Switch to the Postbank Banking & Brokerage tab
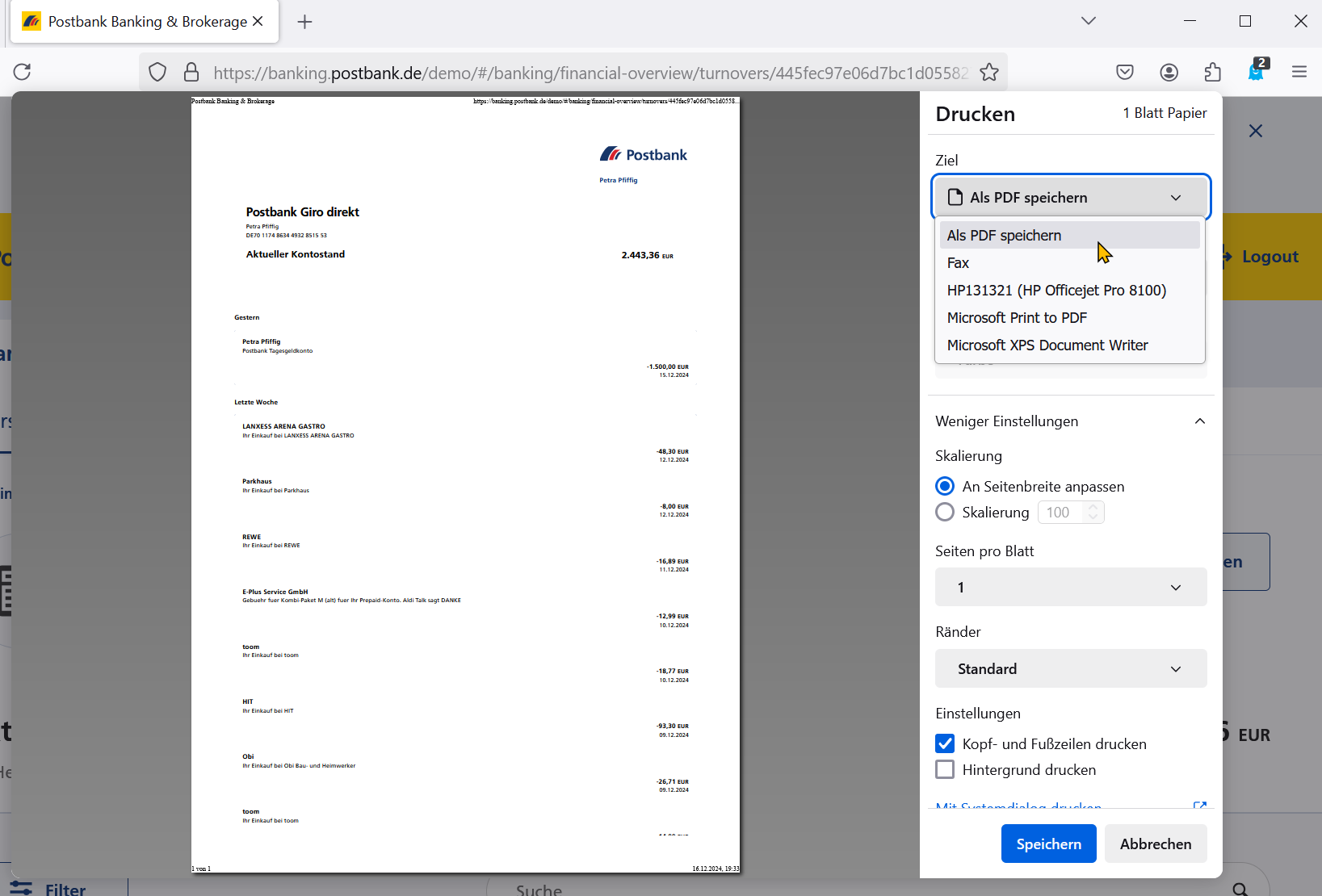The width and height of the screenshot is (1322, 896). point(145,22)
